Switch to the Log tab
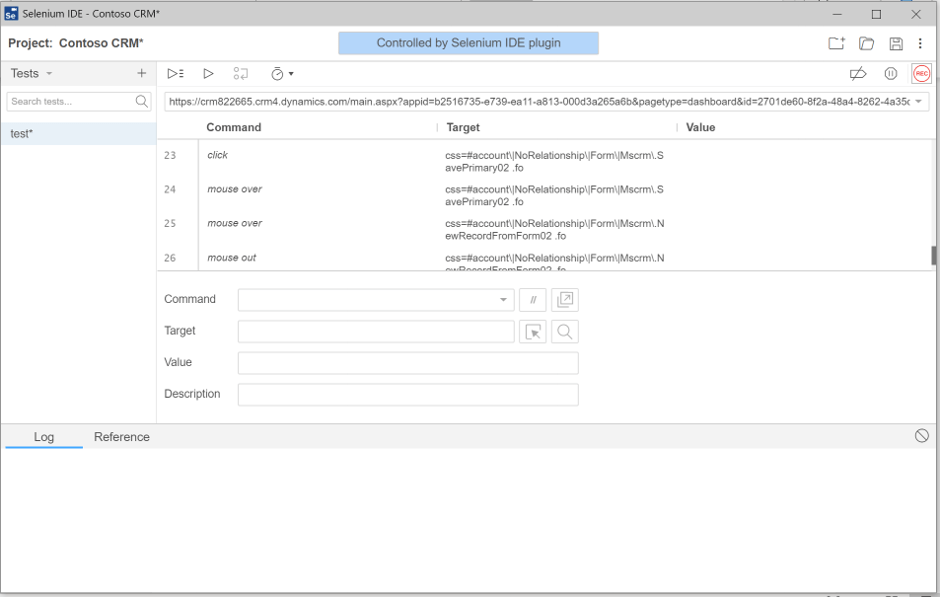The width and height of the screenshot is (940, 597). click(x=44, y=437)
